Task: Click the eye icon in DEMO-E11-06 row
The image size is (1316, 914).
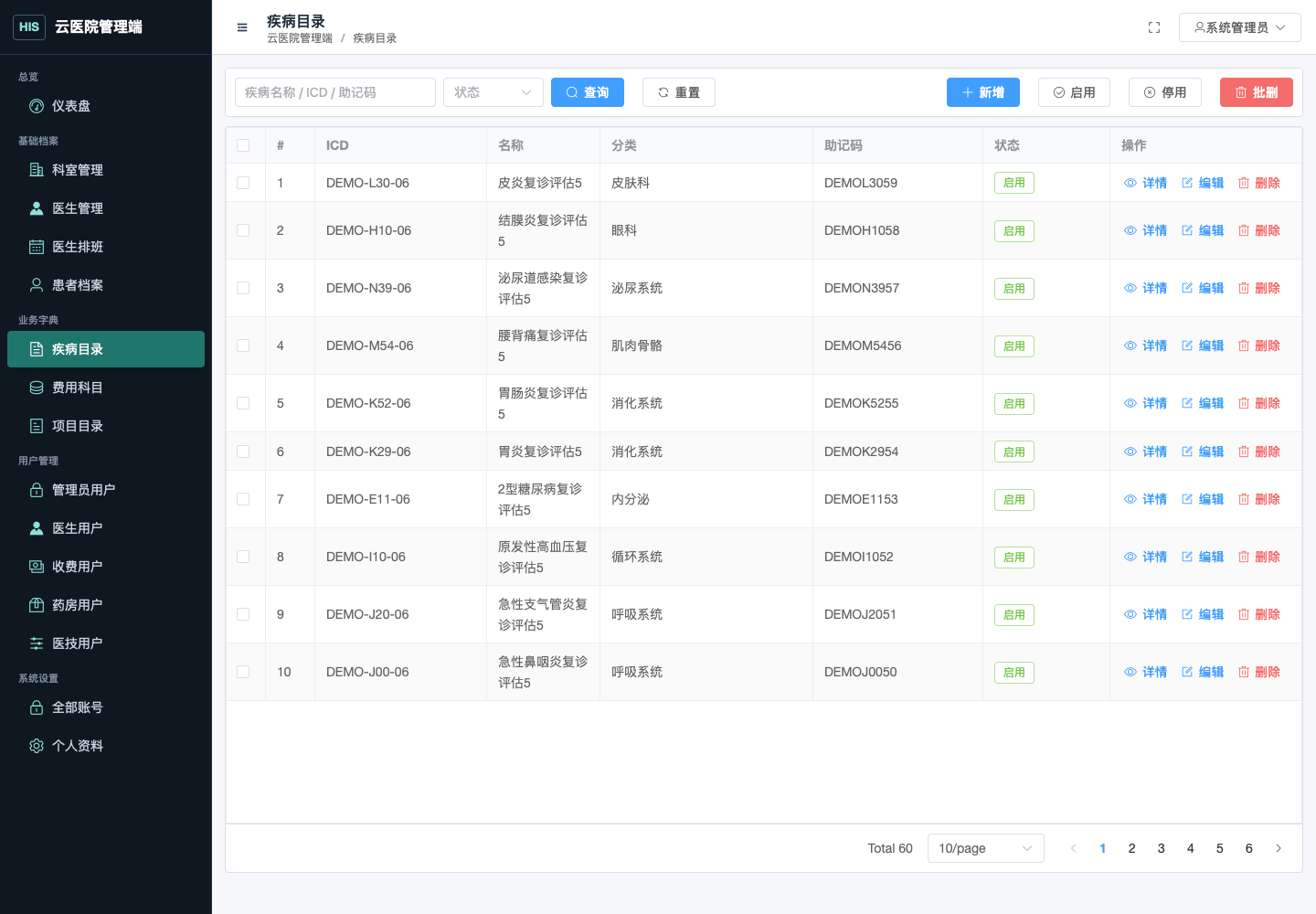Action: [1130, 499]
